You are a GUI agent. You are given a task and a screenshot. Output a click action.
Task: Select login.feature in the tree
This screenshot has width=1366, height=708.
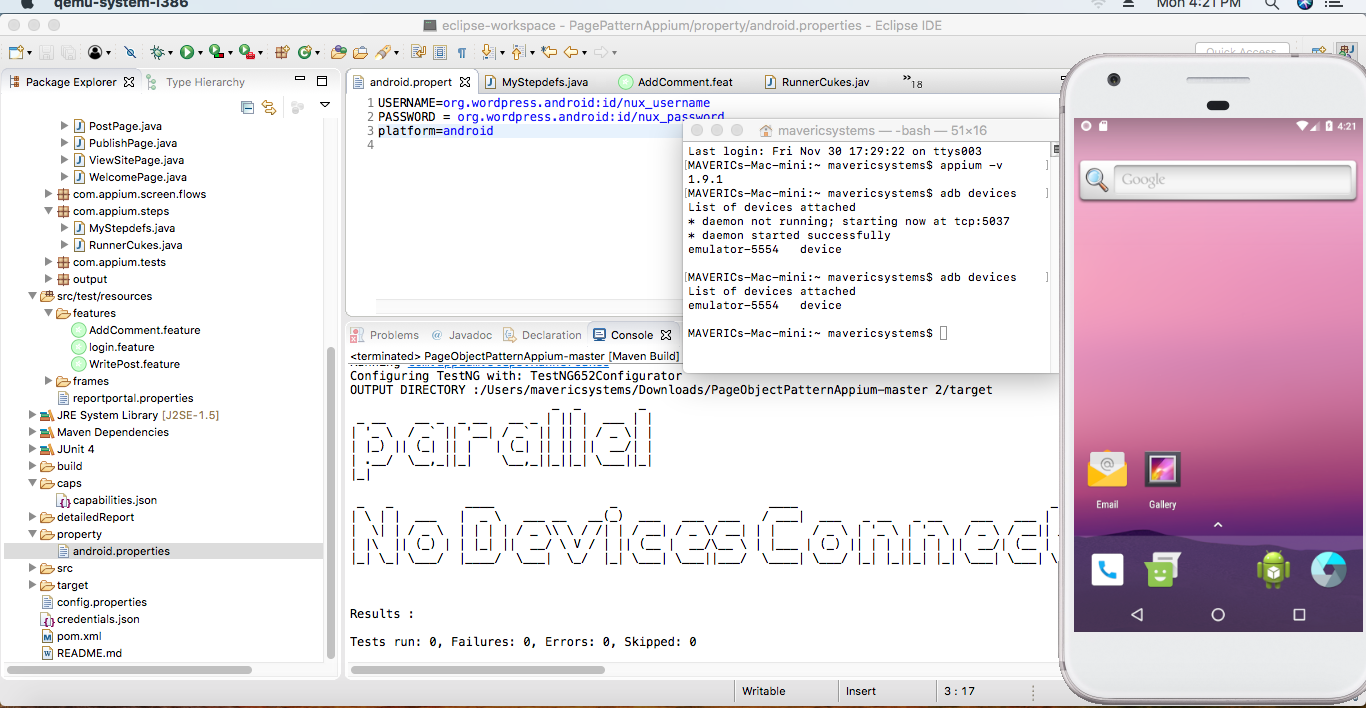[121, 347]
